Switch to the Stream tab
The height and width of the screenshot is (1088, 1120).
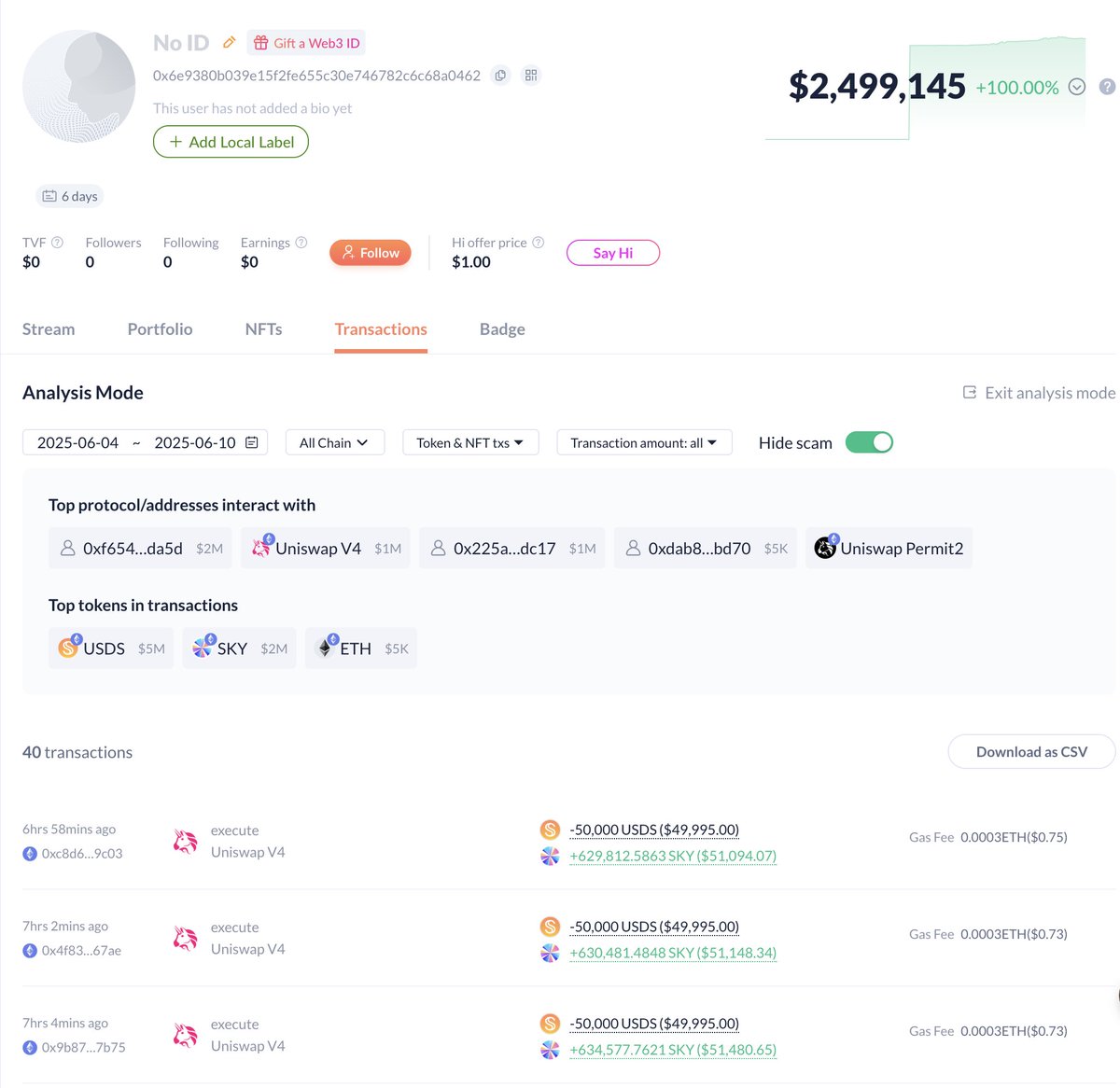(49, 329)
